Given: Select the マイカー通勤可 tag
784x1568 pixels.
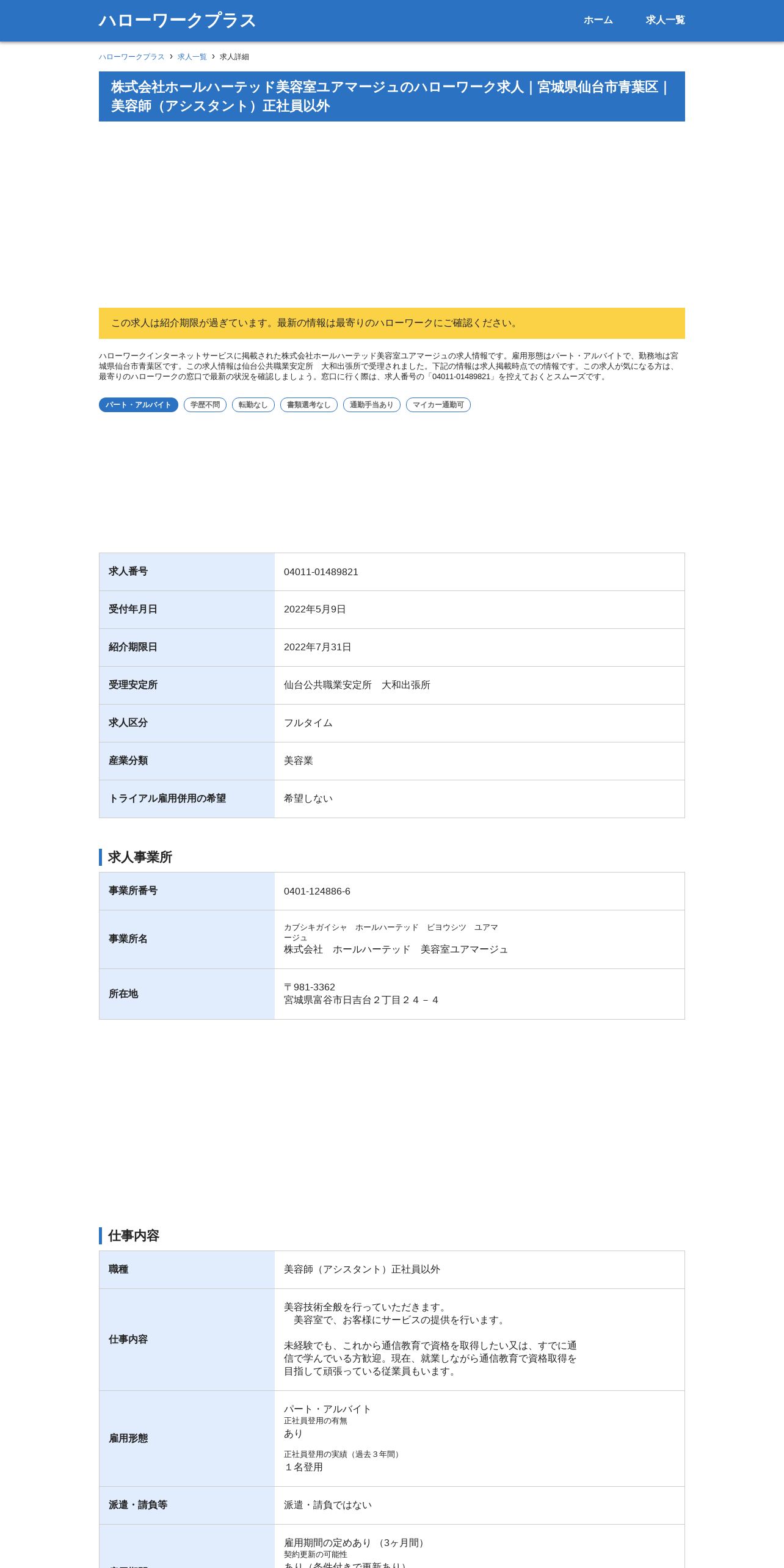Looking at the screenshot, I should (438, 405).
